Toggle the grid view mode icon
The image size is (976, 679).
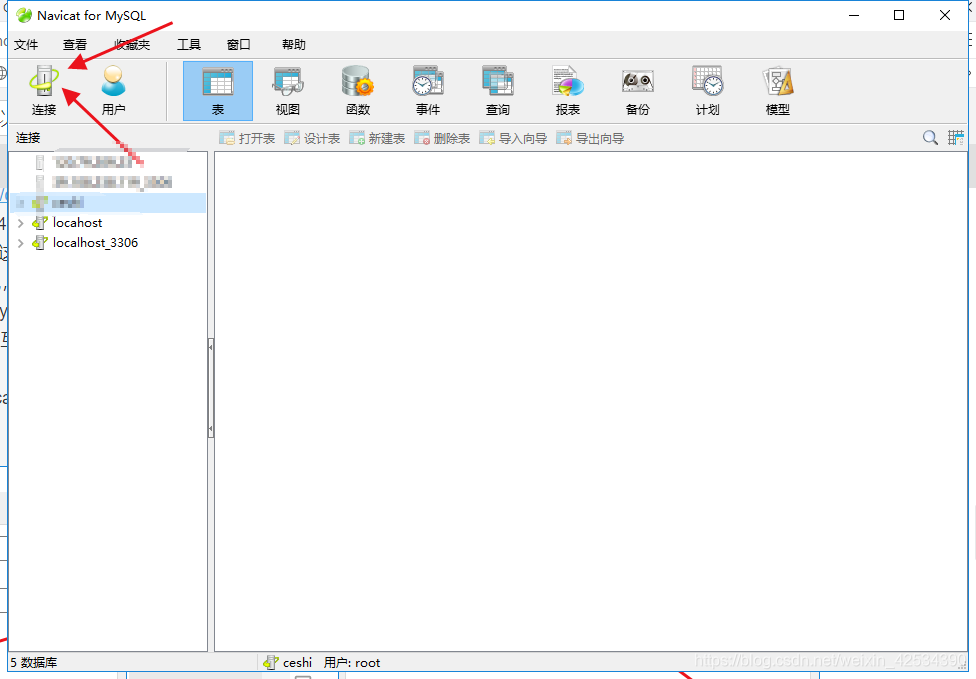(x=955, y=138)
